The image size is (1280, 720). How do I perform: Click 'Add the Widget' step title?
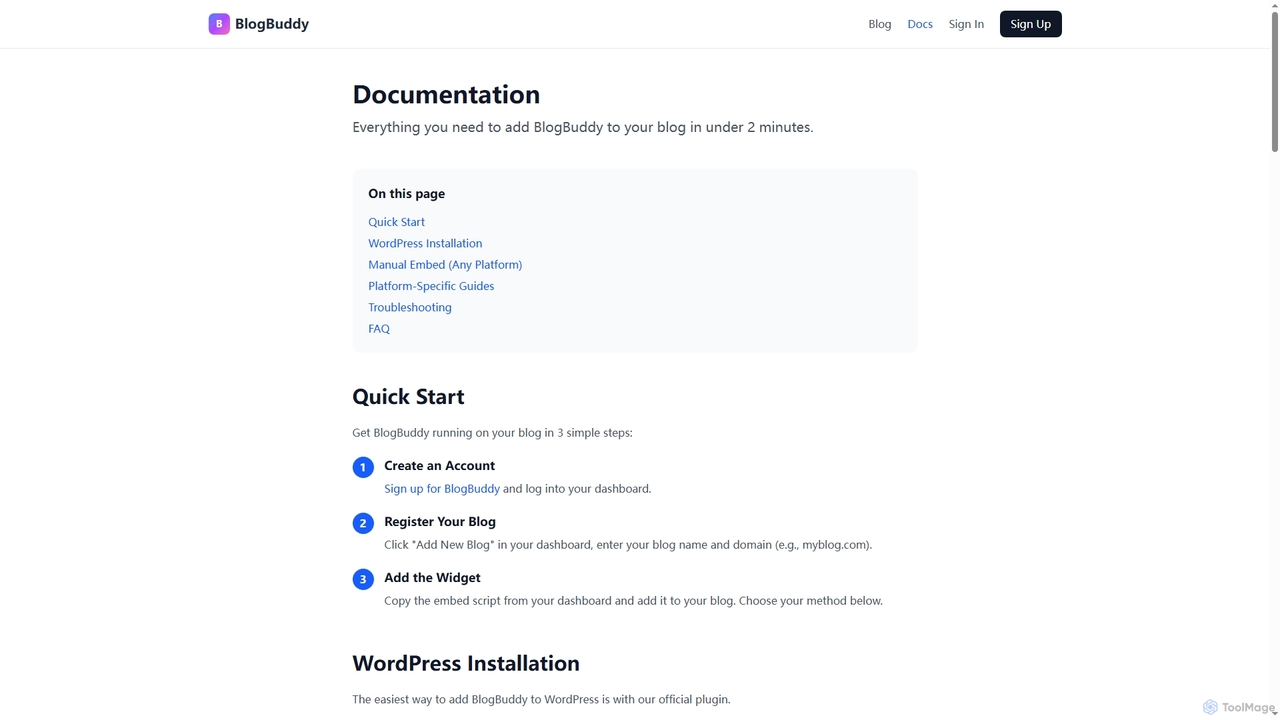[432, 578]
